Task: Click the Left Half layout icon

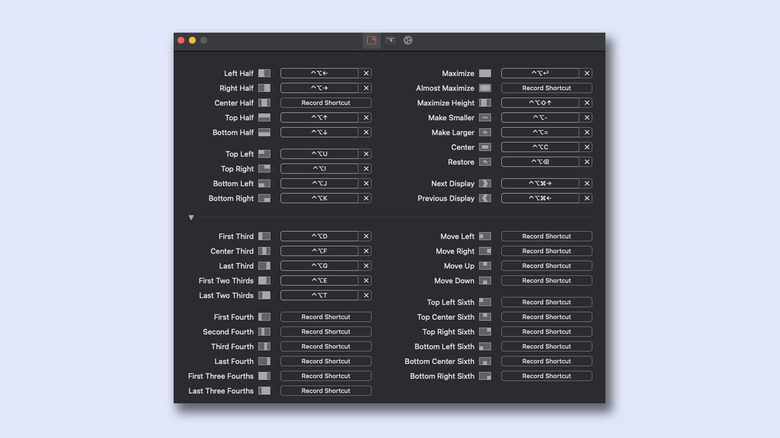Action: pos(264,73)
